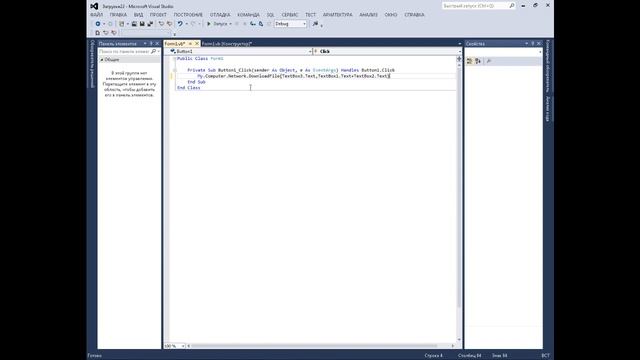This screenshot has height=360, width=640.
Task: Open Properties panel window position dropdown
Action: pos(527,43)
